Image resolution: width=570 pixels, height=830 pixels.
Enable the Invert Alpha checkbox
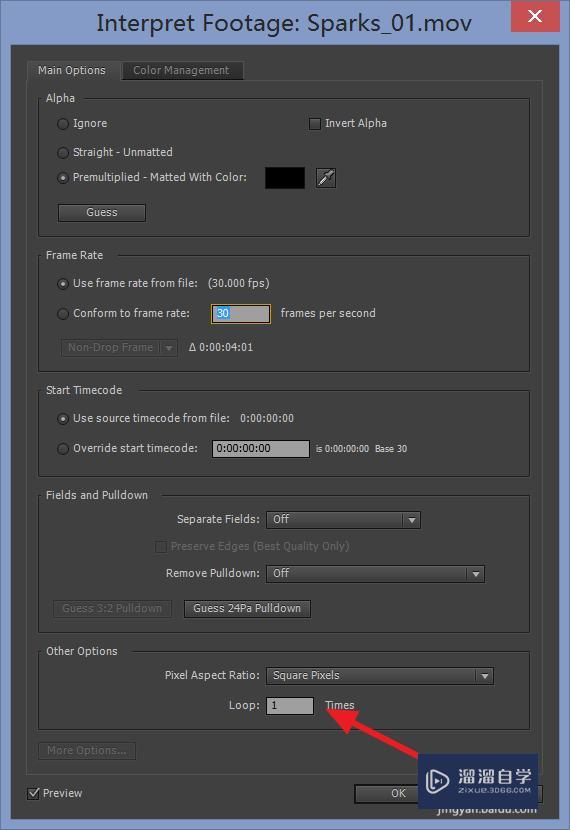point(315,124)
